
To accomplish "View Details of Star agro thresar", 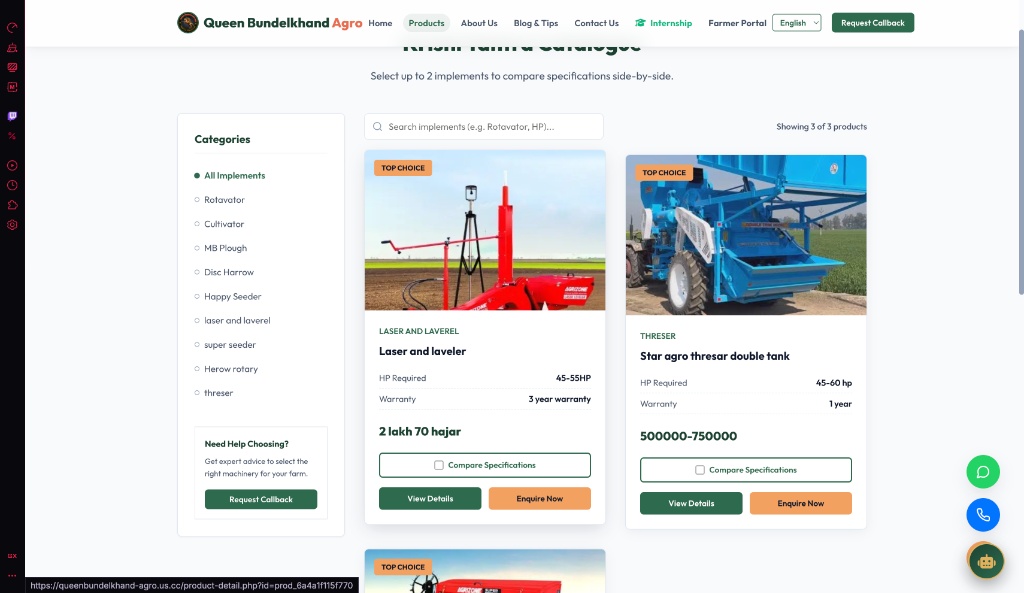I will [691, 504].
